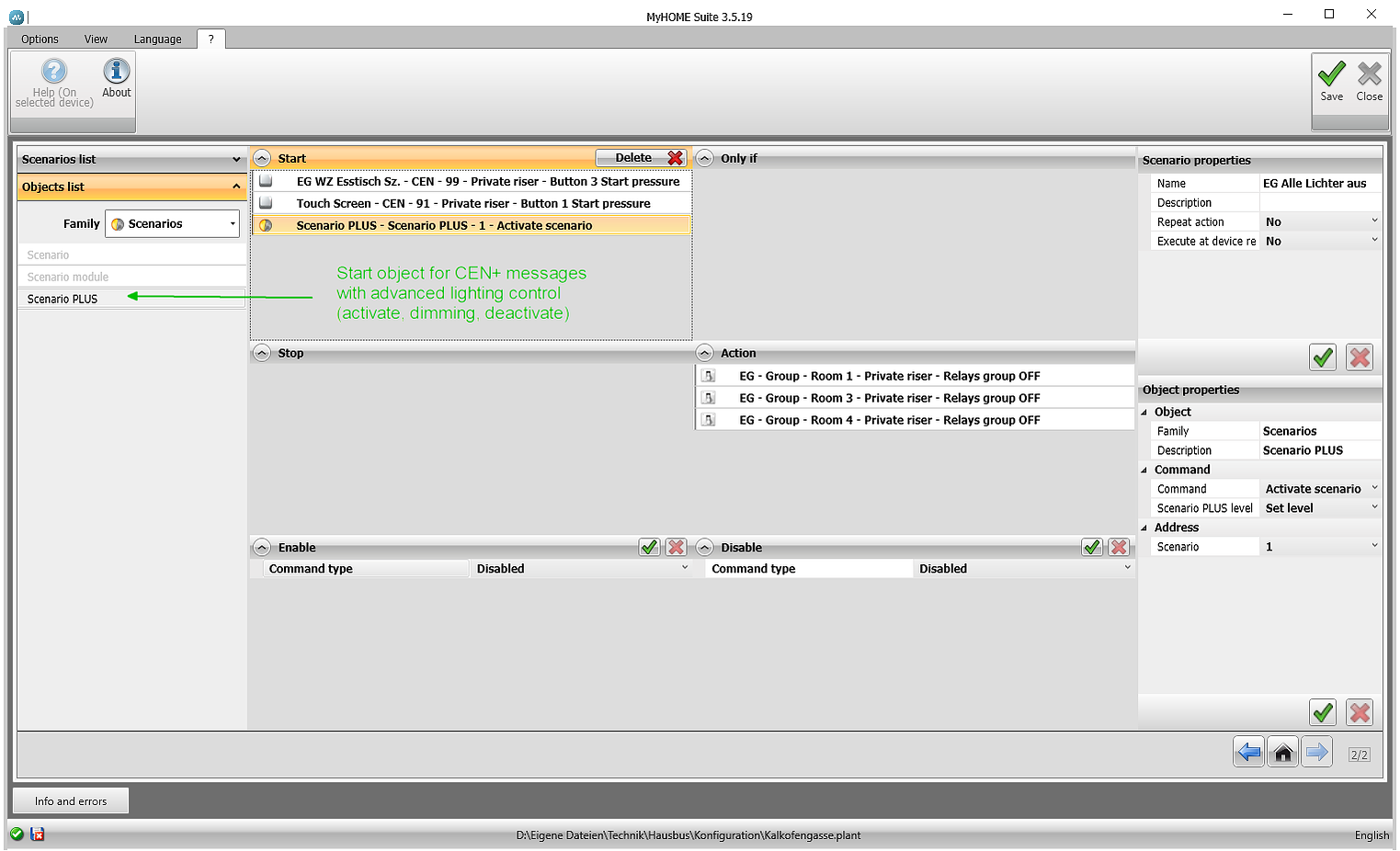Screen dimensions: 1400x851
Task: Select the EG Group Room 3 action row
Action: click(916, 398)
